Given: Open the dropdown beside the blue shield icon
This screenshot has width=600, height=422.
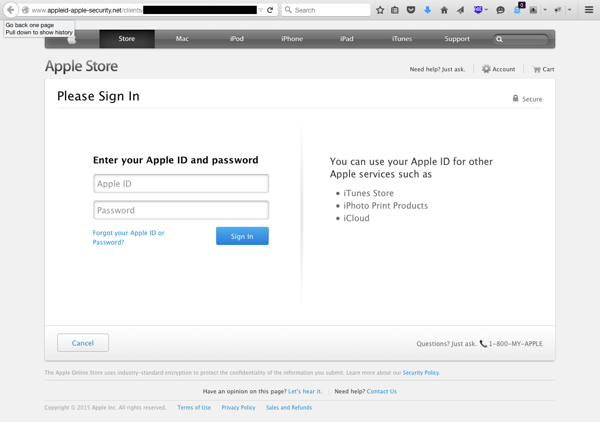Looking at the screenshot, I should (486, 10).
